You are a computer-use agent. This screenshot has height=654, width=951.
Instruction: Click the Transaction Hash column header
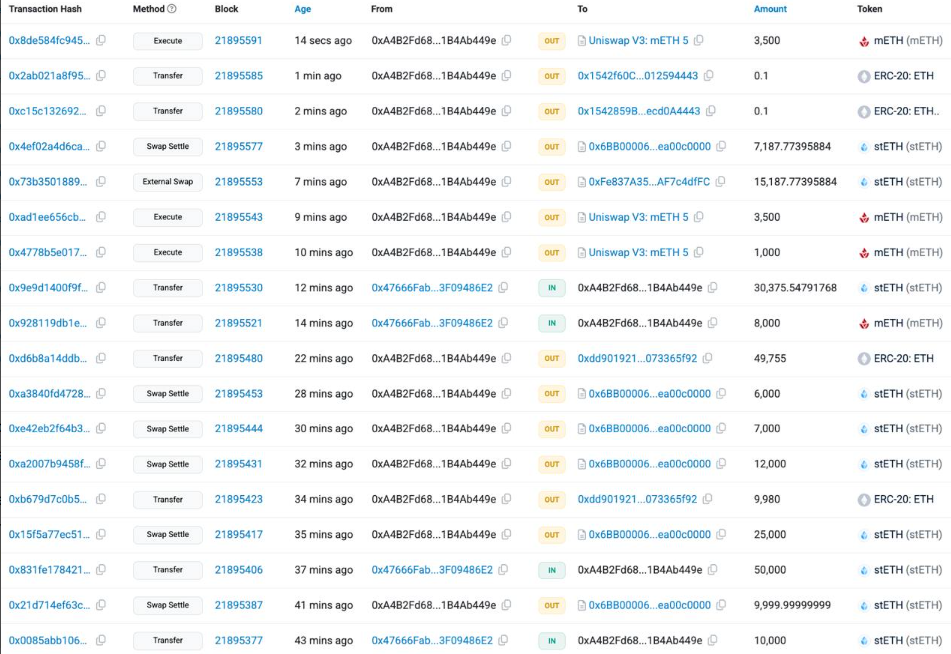(45, 8)
